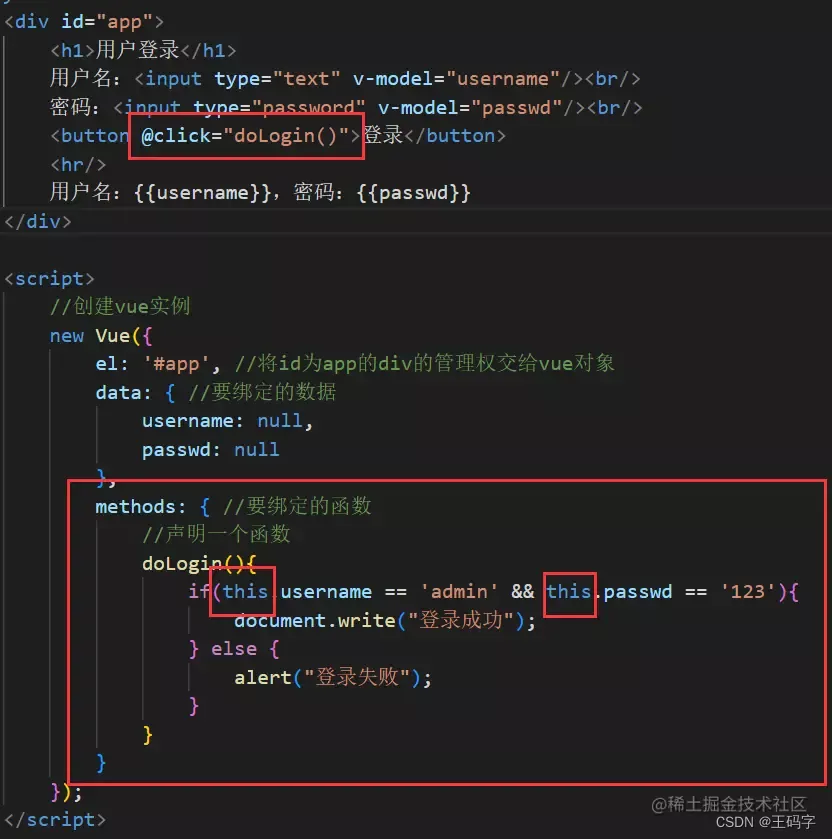This screenshot has width=832, height=839.
Task: Click the this before .passwd
Action: (x=569, y=592)
